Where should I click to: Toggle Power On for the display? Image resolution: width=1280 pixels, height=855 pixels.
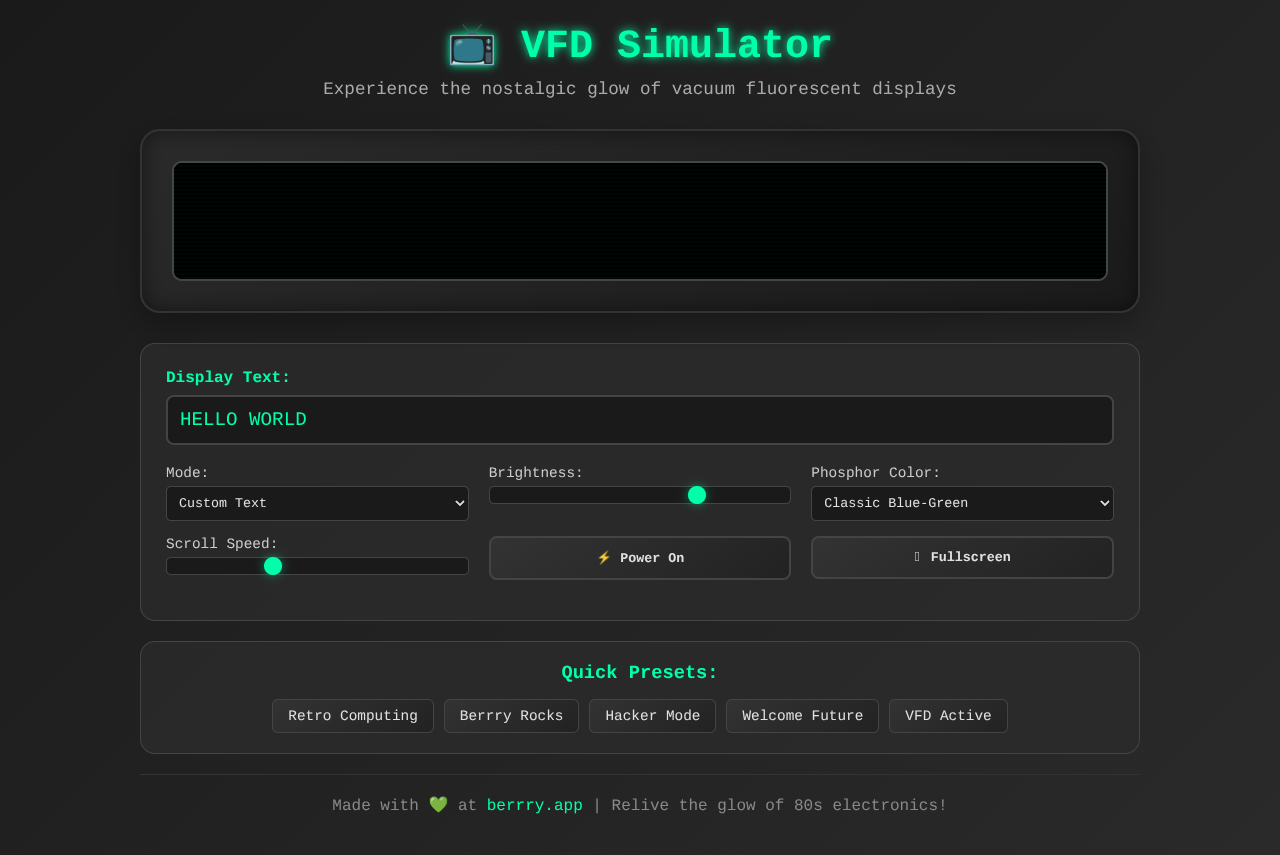coord(640,557)
